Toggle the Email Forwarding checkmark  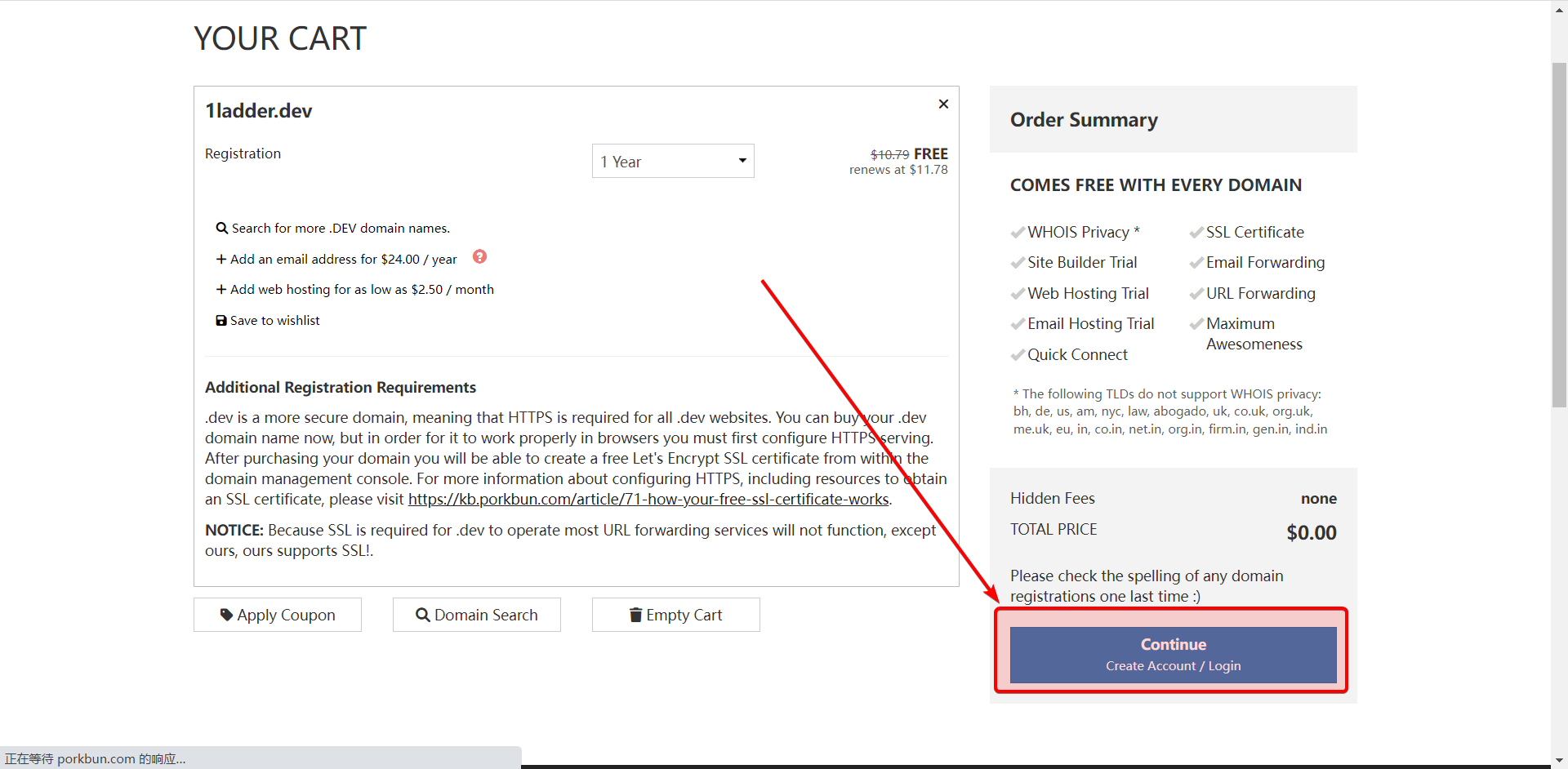[1197, 262]
